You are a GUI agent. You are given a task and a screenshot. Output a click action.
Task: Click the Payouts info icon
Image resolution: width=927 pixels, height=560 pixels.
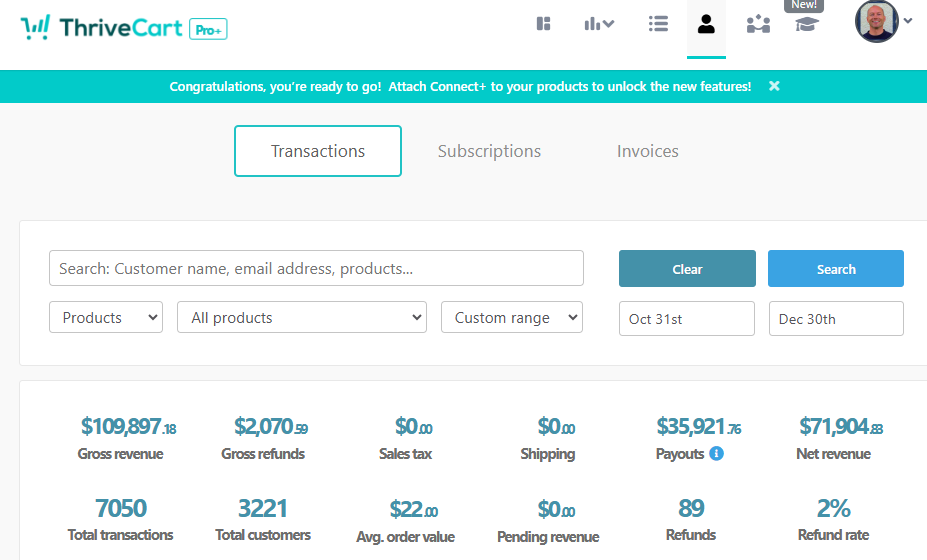coord(716,454)
